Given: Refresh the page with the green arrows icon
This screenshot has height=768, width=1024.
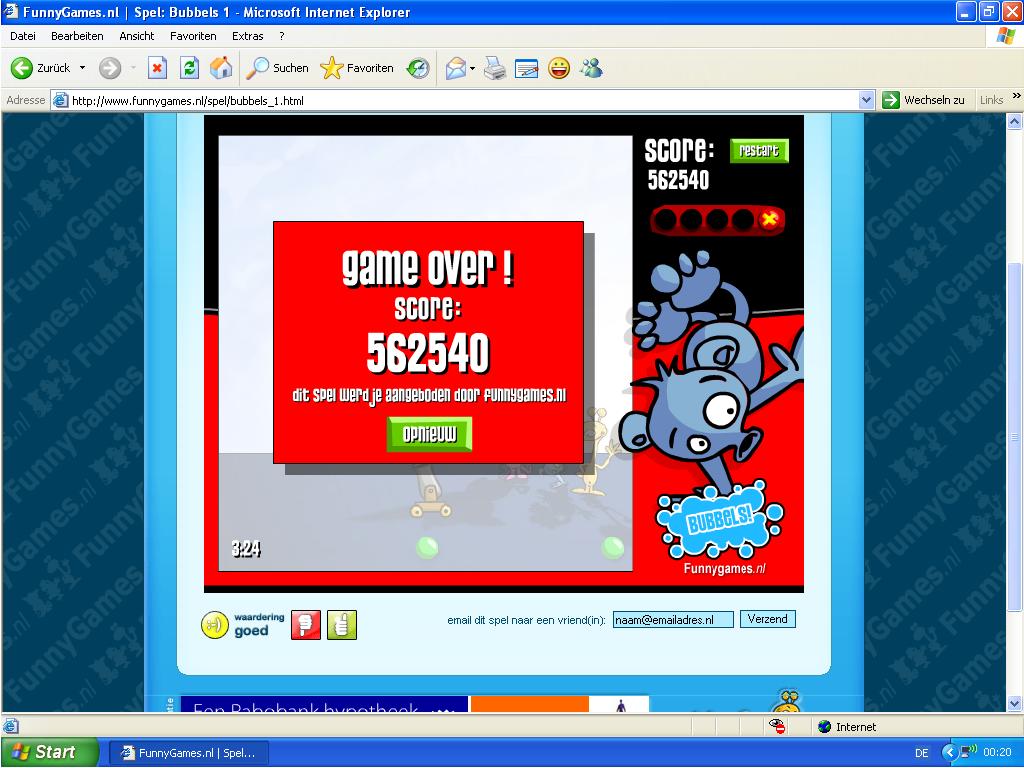Looking at the screenshot, I should point(189,68).
